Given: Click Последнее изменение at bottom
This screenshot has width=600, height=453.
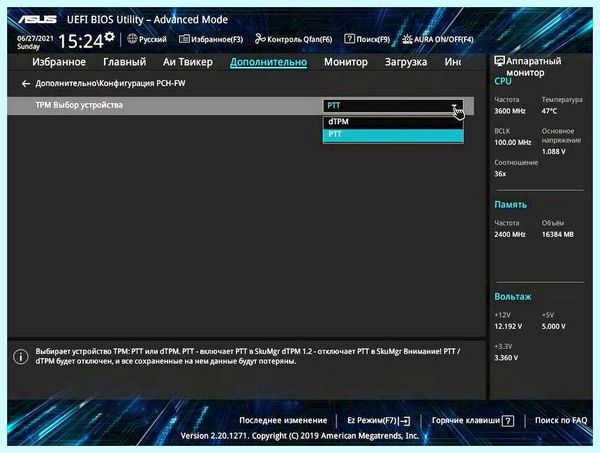Looking at the screenshot, I should (x=283, y=420).
